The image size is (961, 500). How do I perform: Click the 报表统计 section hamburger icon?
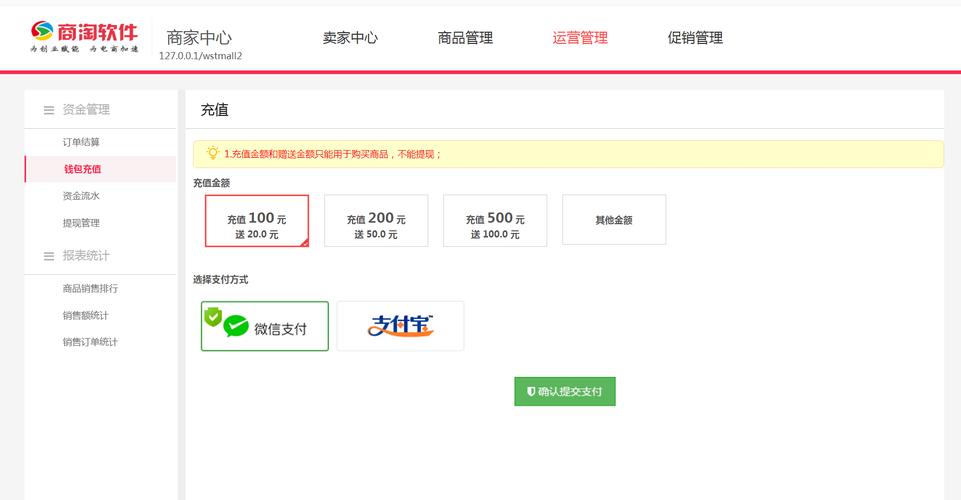(x=49, y=256)
